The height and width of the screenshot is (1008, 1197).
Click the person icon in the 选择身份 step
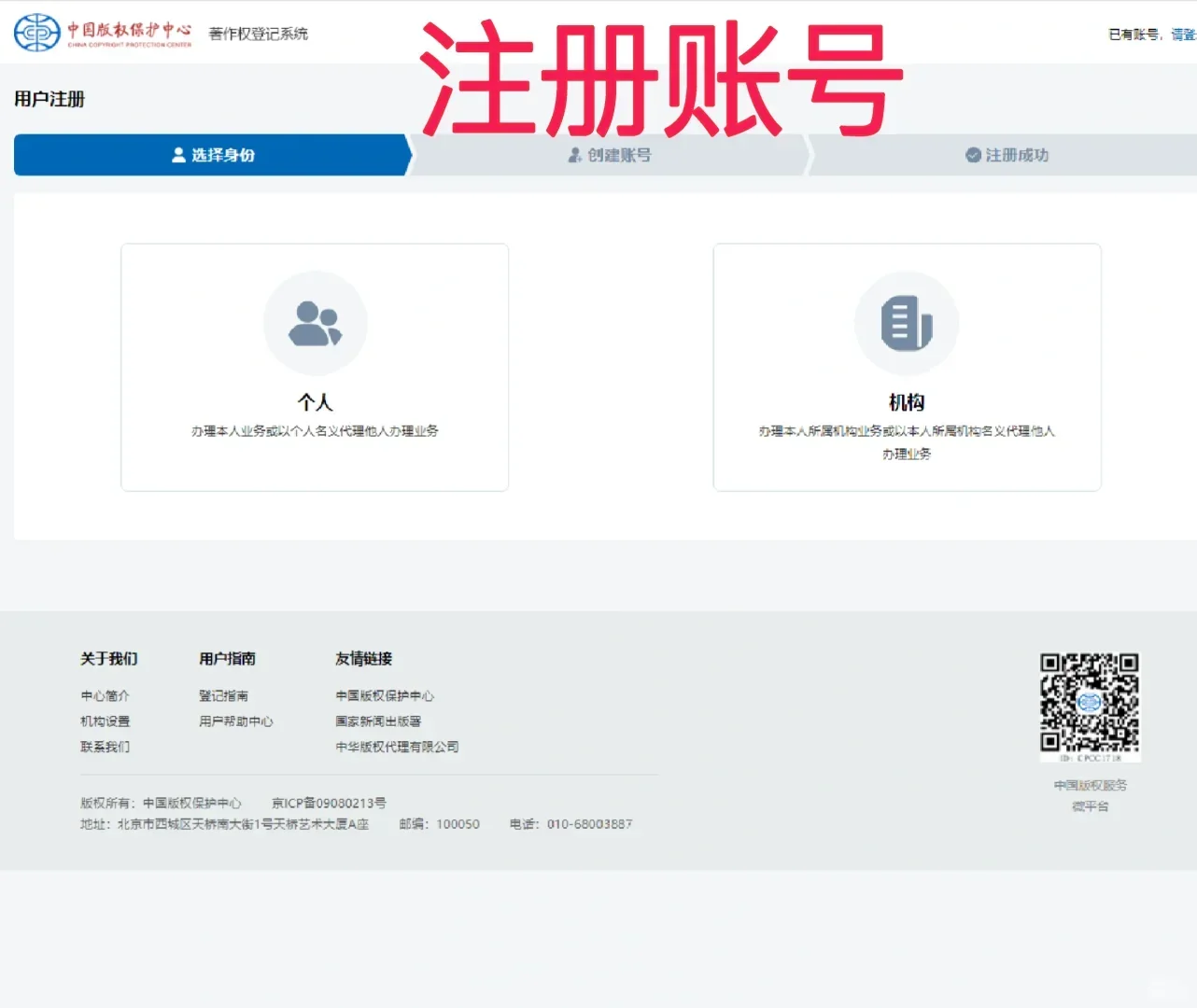pos(176,155)
